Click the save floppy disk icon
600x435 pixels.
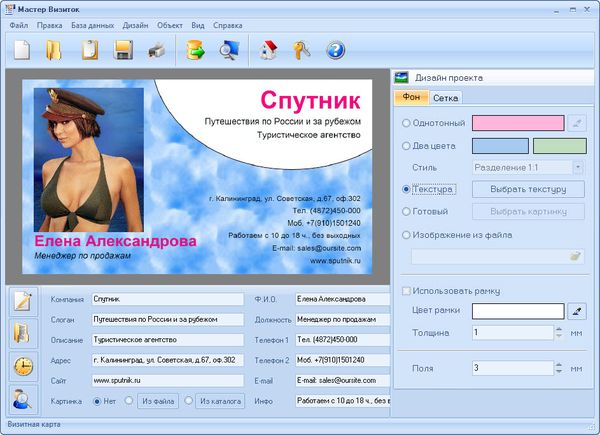click(x=124, y=49)
